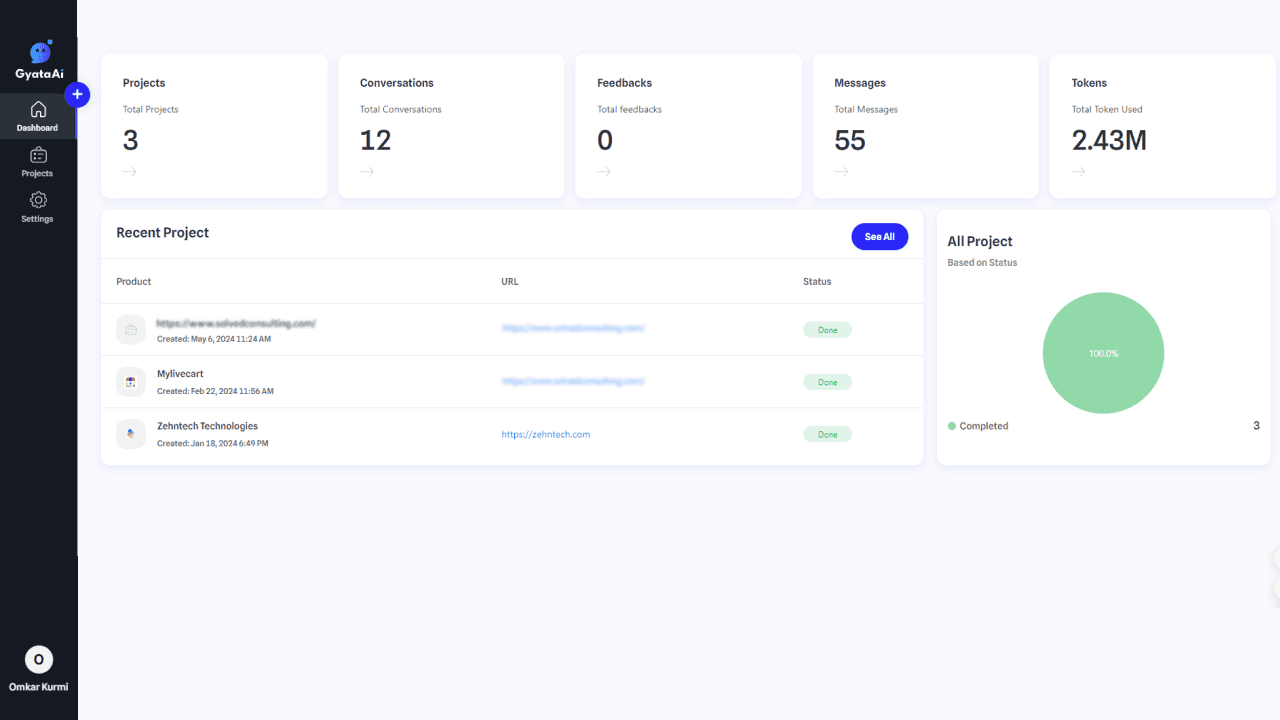
Task: Click the arrow under Total Token Used
Action: [x=1078, y=172]
